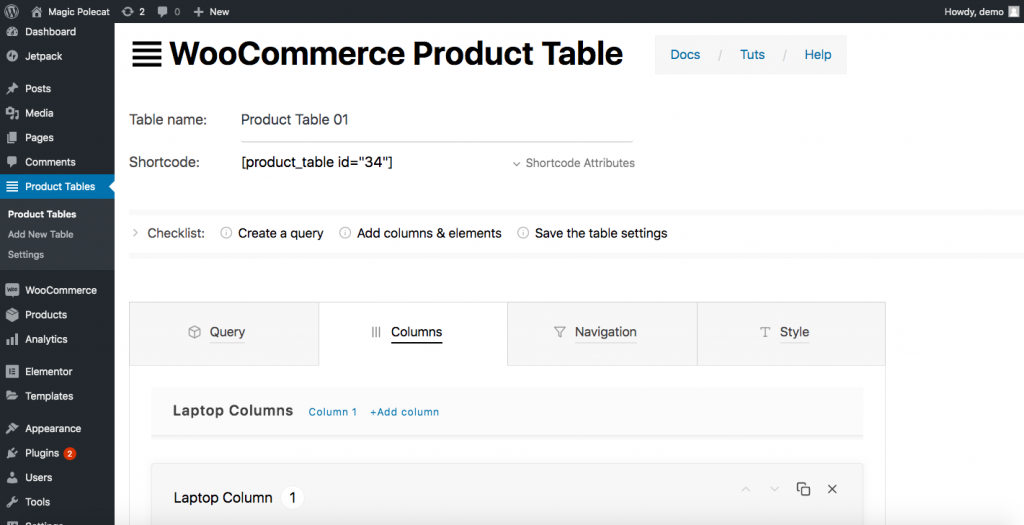Open WooCommerce in the sidebar
The width and height of the screenshot is (1024, 525).
(61, 290)
